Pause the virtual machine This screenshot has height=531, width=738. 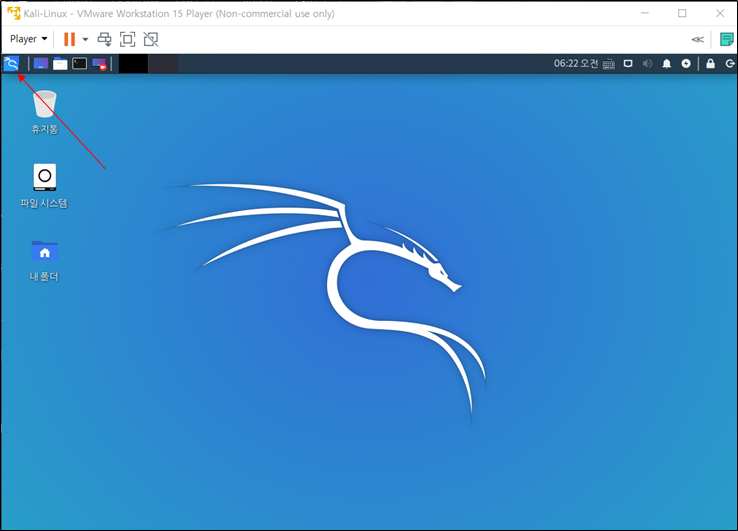click(x=69, y=39)
